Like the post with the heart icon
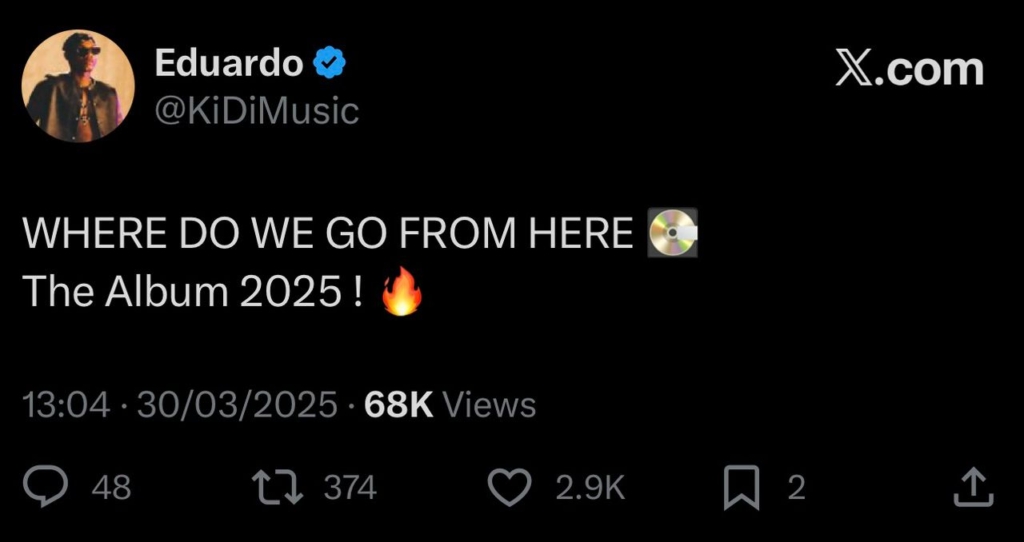1024x542 pixels. pos(510,488)
